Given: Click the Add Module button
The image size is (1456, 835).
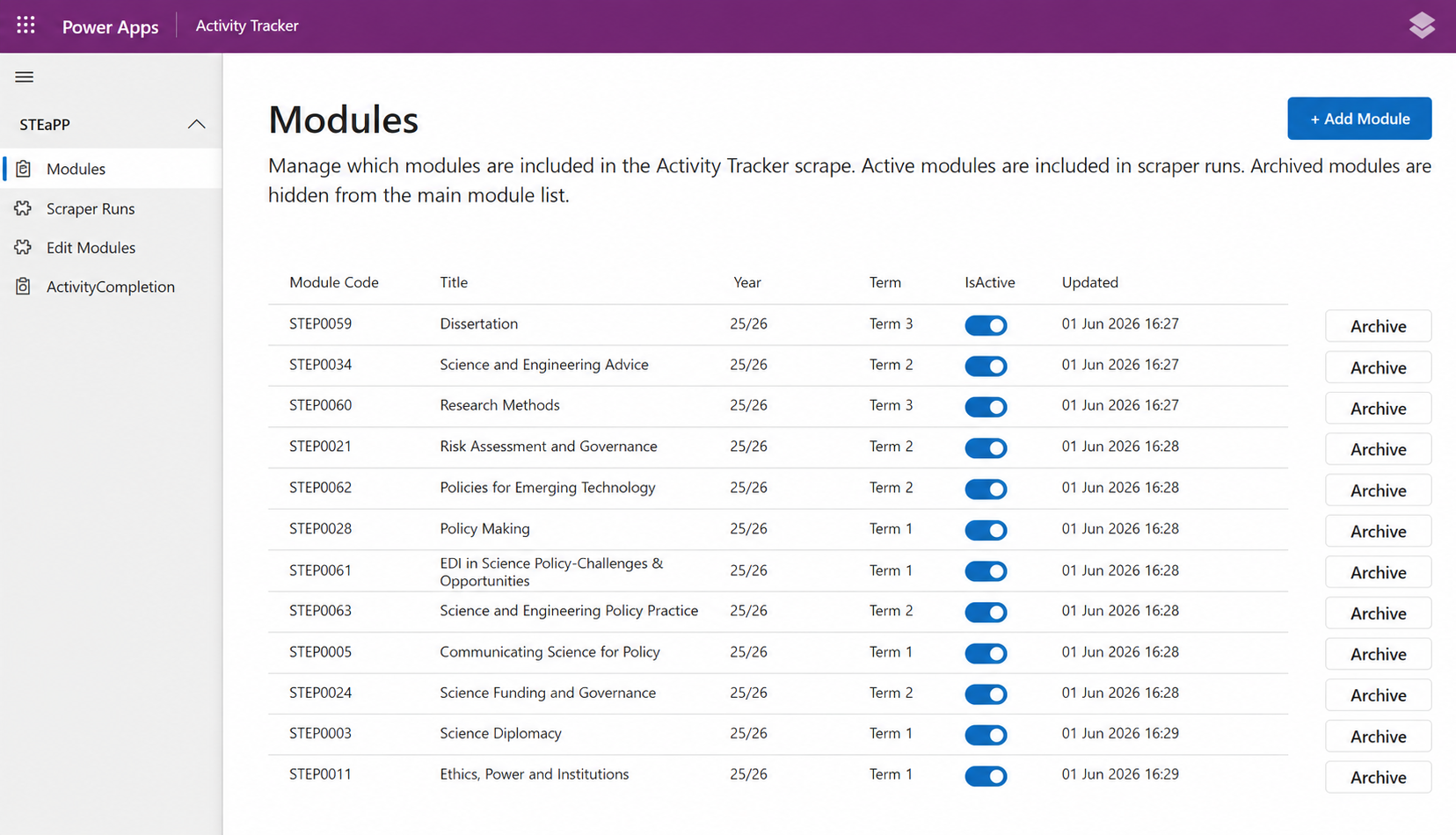Looking at the screenshot, I should coord(1359,119).
